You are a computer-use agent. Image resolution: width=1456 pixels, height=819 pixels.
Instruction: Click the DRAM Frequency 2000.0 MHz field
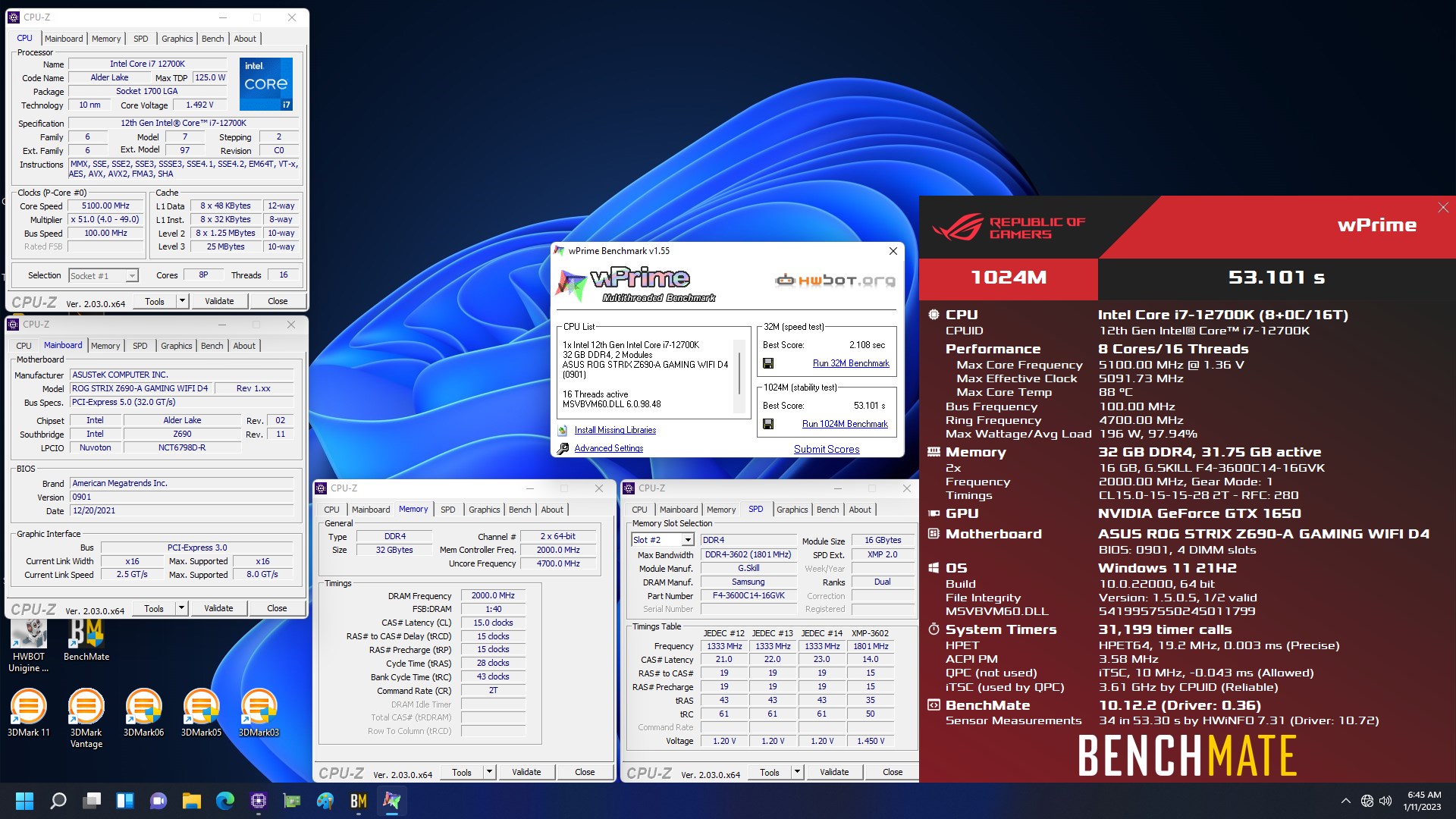pos(493,595)
